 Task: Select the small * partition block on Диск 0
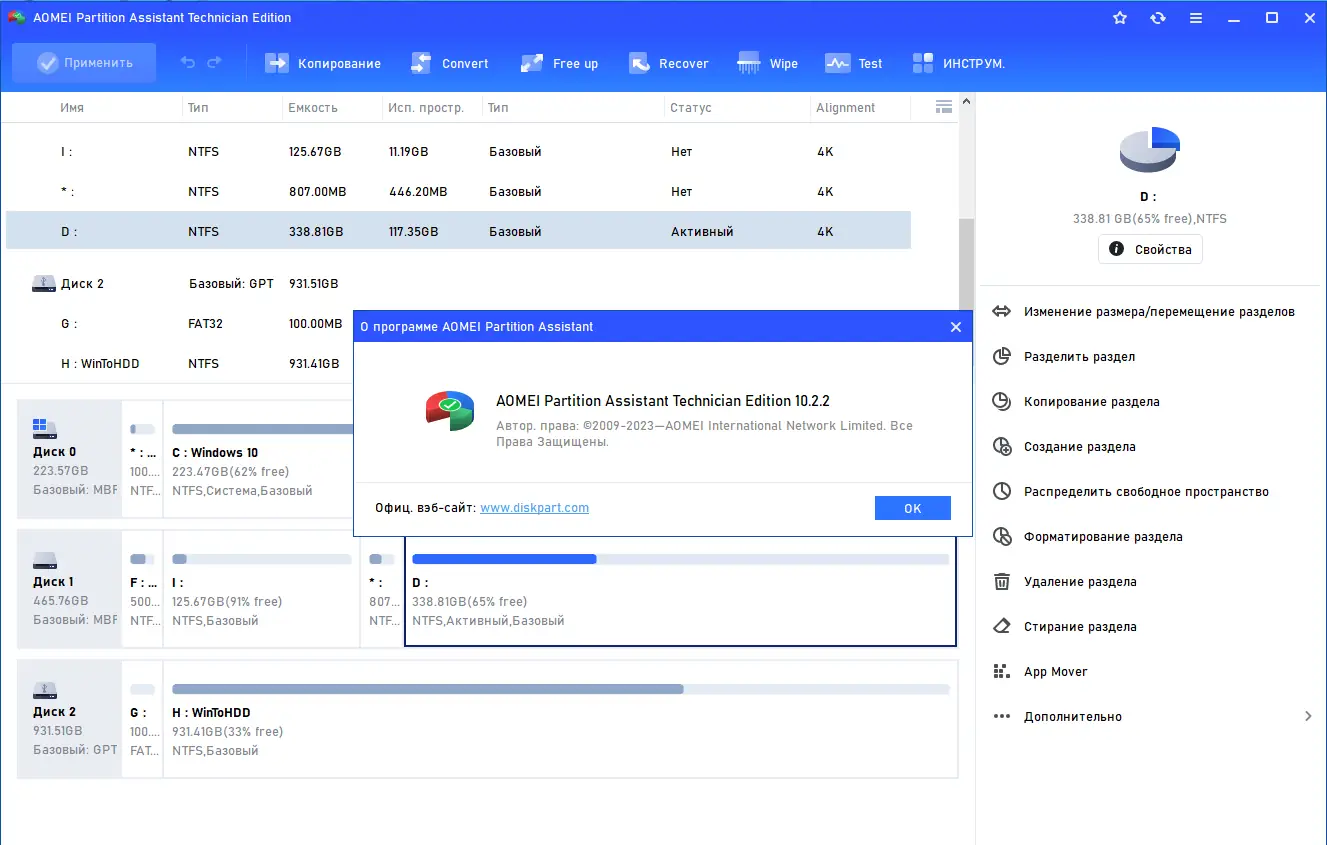tap(143, 458)
